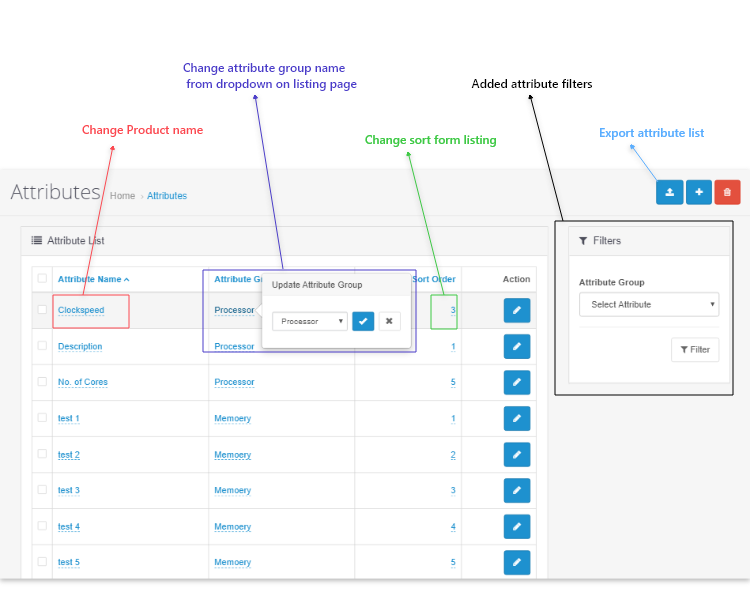The image size is (750, 591).
Task: Click the test 5 attribute name
Action: (68, 562)
